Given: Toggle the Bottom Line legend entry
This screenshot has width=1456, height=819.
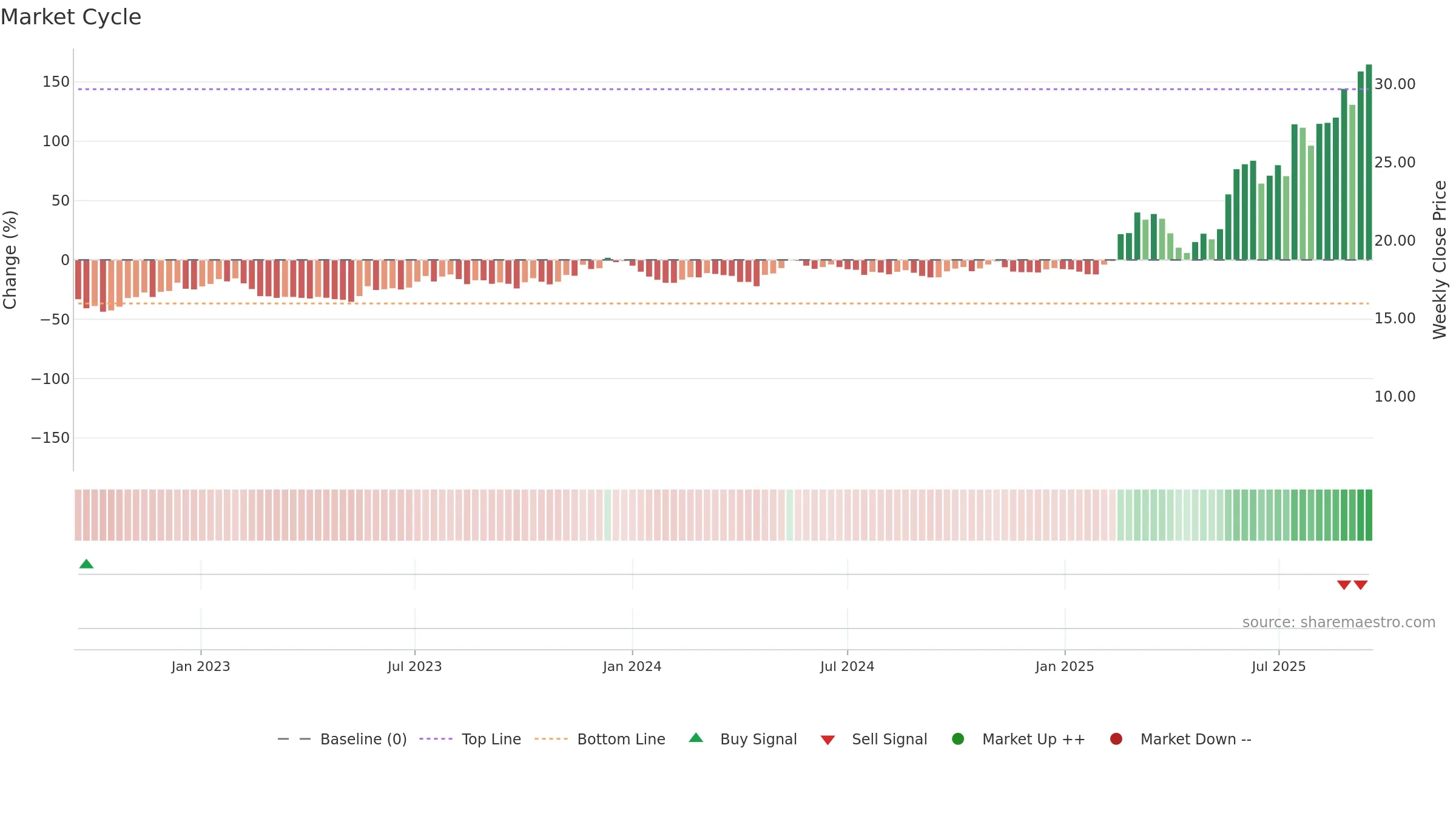Looking at the screenshot, I should pyautogui.click(x=600, y=740).
